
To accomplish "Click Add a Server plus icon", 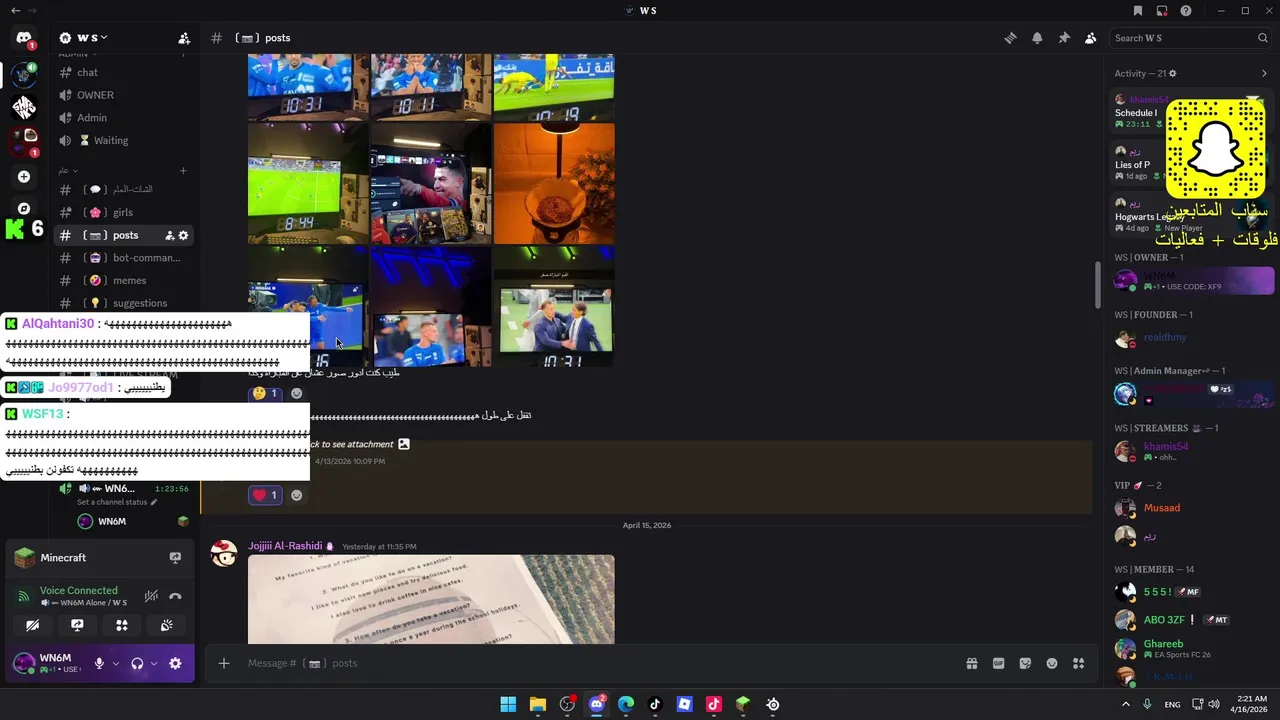I will point(24,177).
